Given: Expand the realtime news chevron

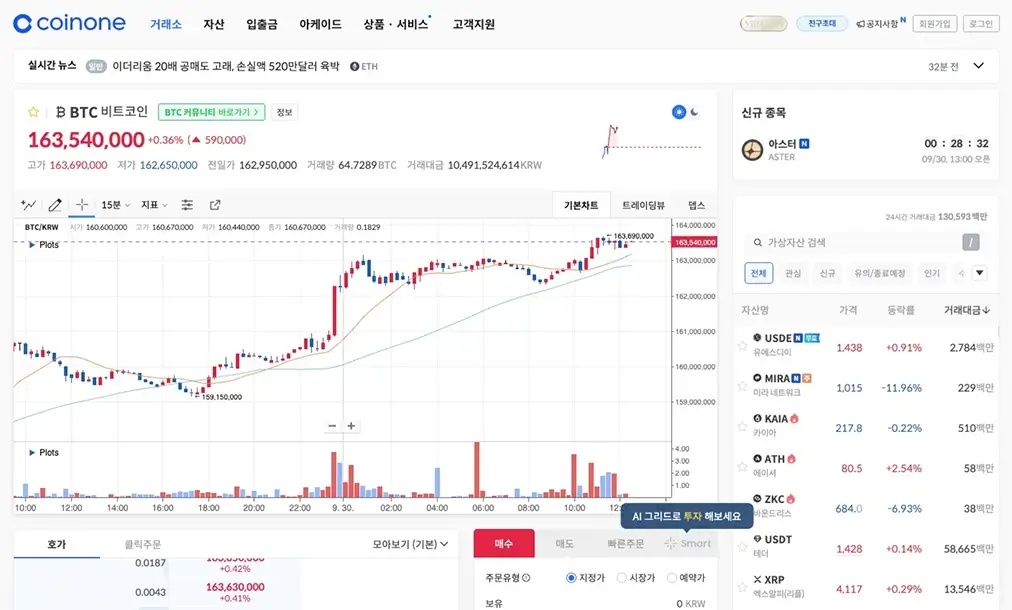Looking at the screenshot, I should pyautogui.click(x=978, y=66).
